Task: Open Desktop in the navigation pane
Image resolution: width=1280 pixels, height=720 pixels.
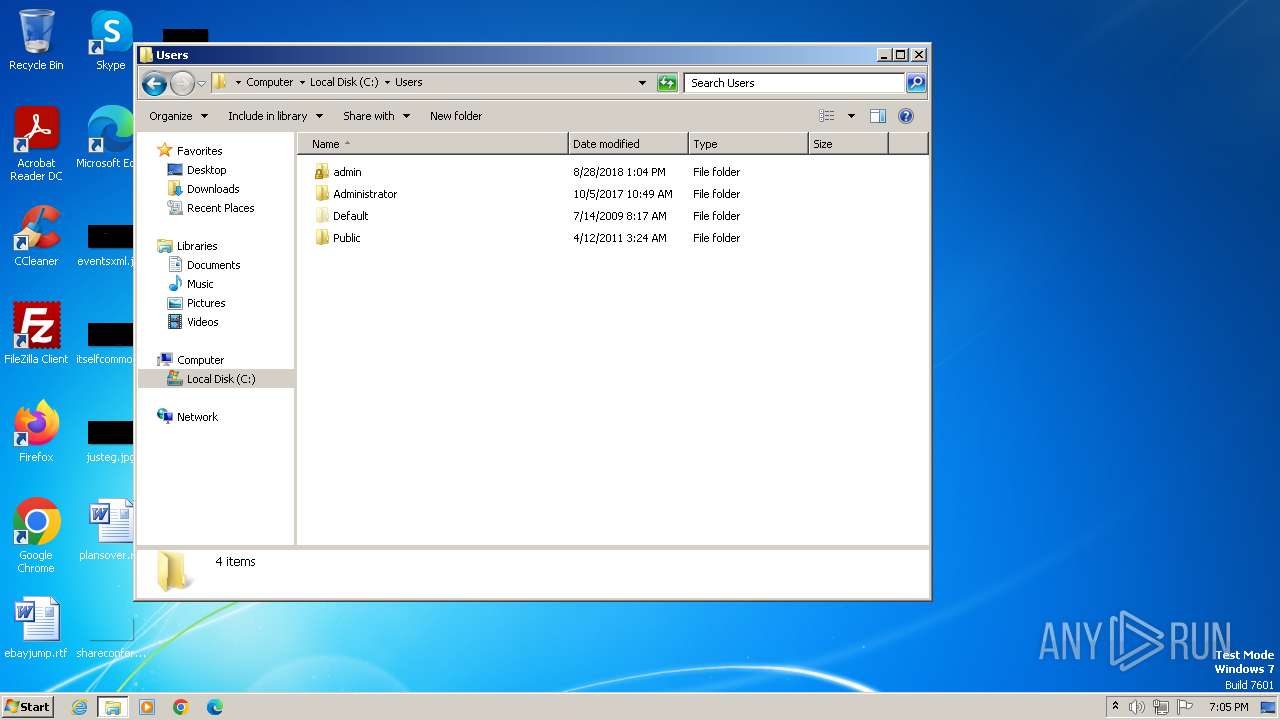Action: coord(206,170)
